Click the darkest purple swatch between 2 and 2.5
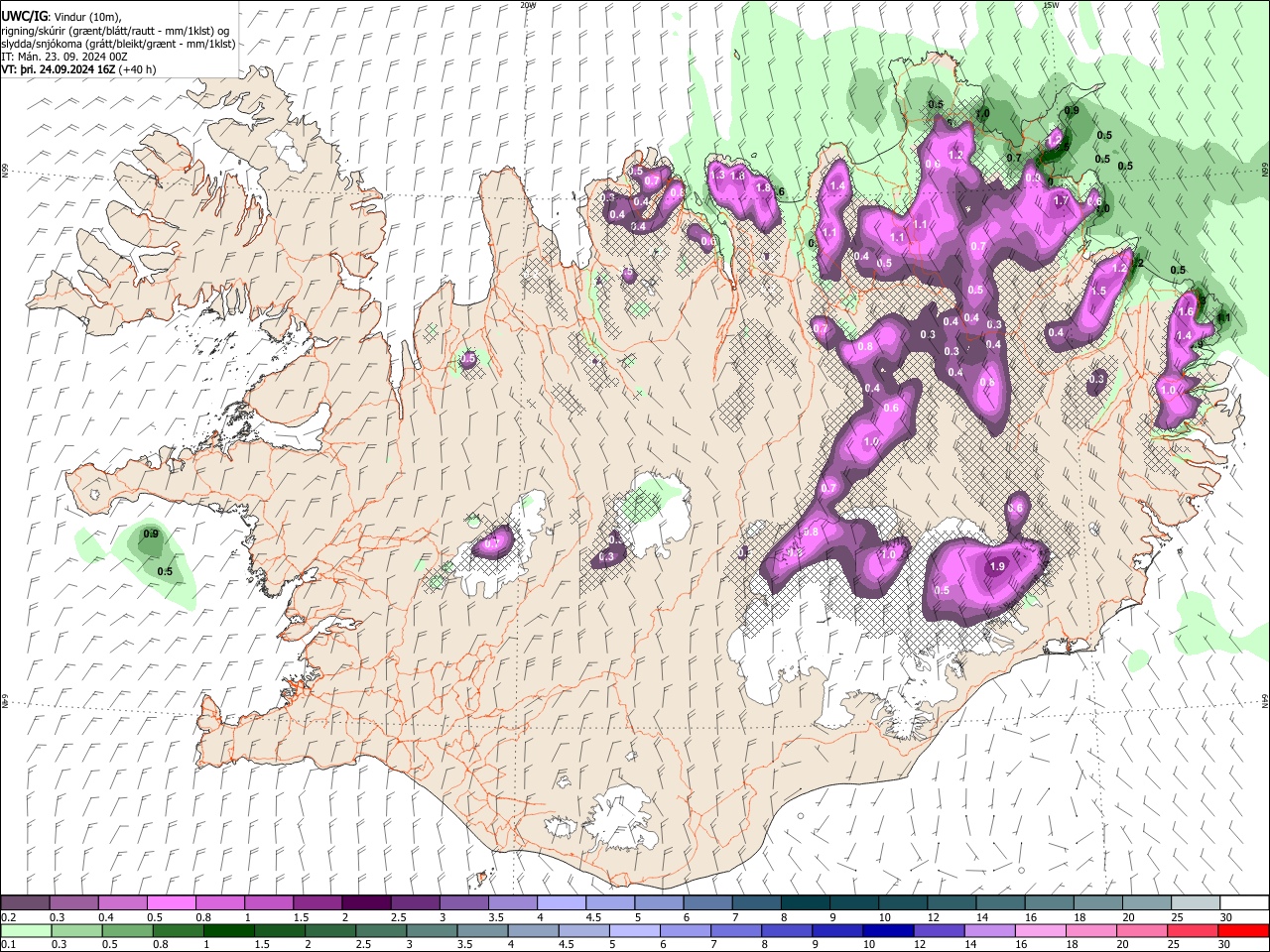Image resolution: width=1270 pixels, height=952 pixels. 366,903
